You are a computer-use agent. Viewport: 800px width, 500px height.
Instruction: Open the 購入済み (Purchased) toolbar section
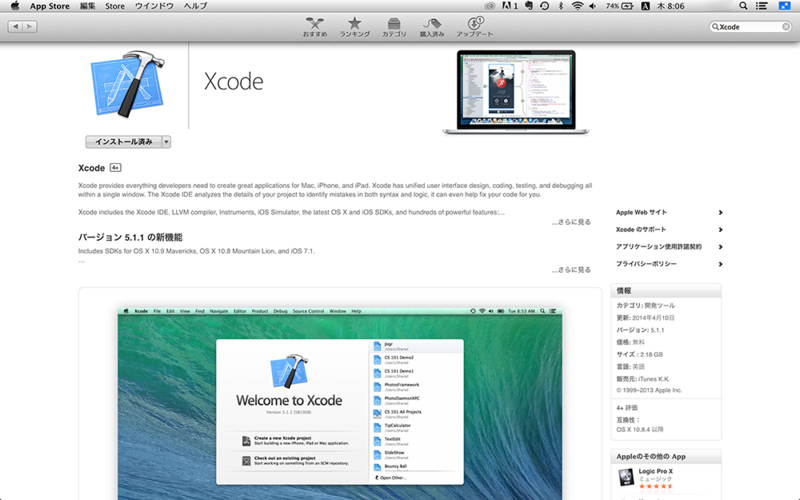click(432, 27)
